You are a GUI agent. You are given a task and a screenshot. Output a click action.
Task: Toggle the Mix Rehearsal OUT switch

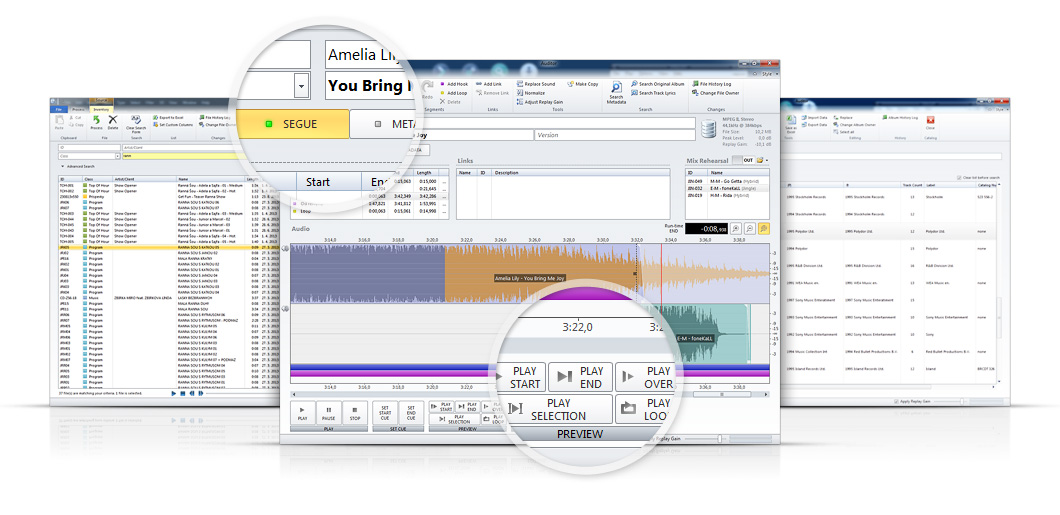(x=743, y=160)
